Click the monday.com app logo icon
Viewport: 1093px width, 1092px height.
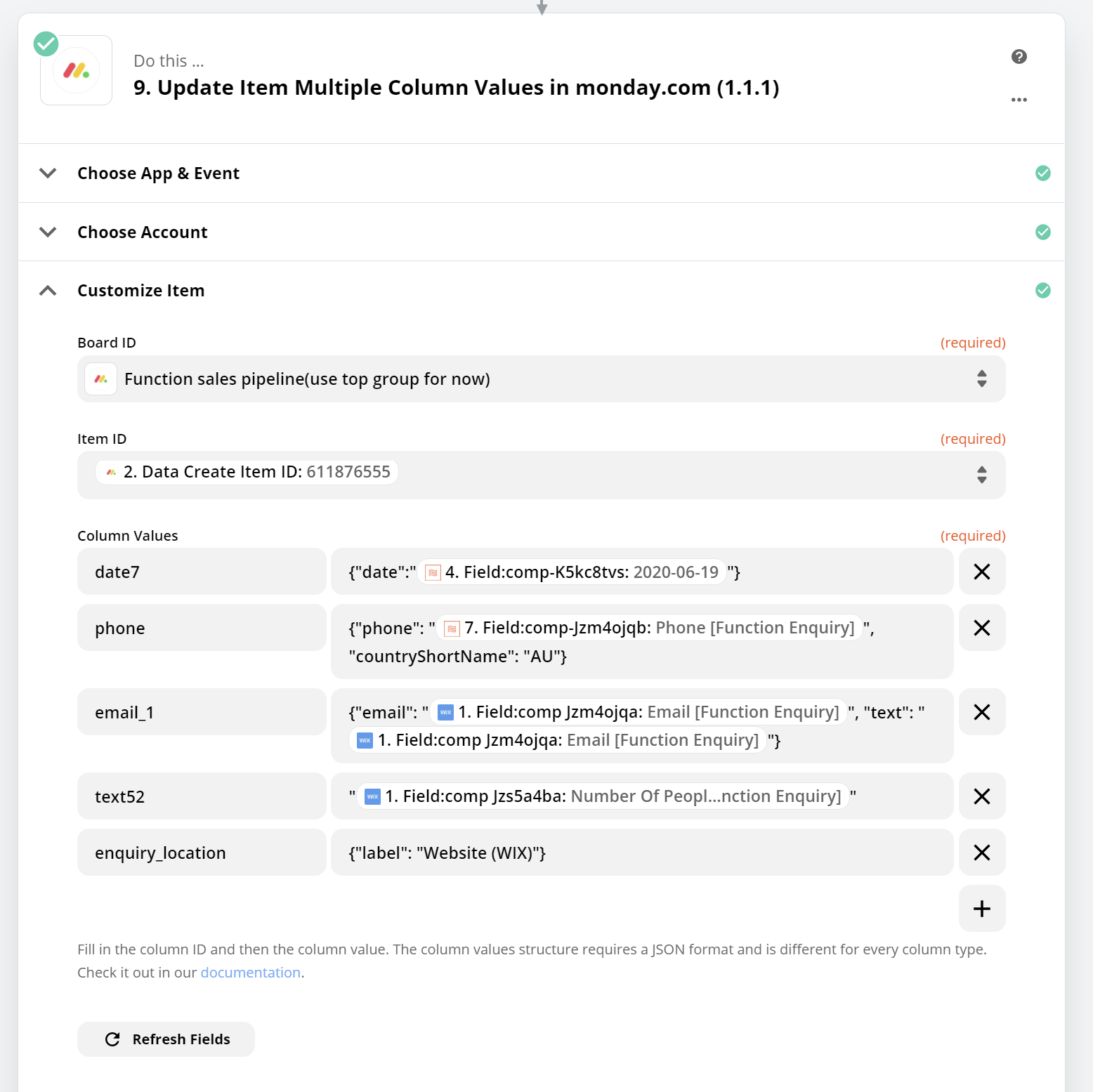pos(76,70)
